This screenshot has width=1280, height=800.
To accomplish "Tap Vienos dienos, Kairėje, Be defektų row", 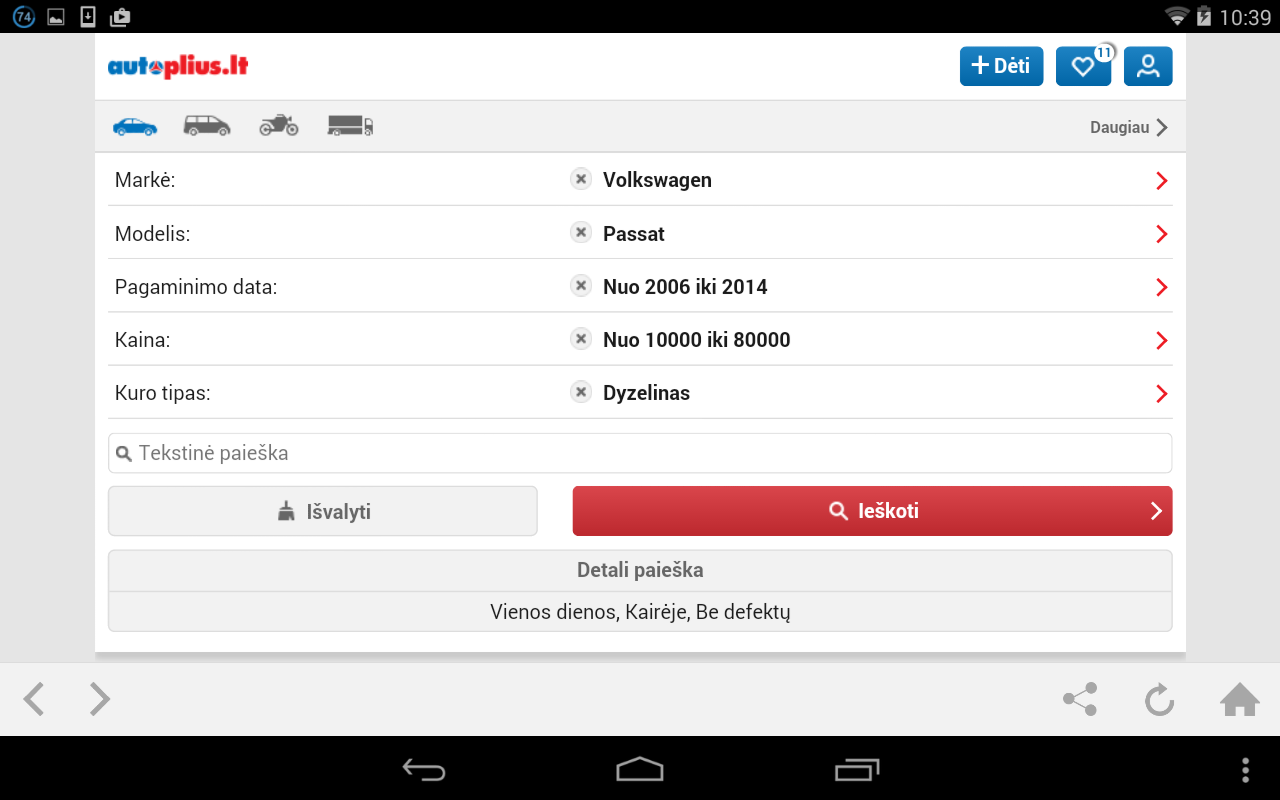I will [x=640, y=612].
